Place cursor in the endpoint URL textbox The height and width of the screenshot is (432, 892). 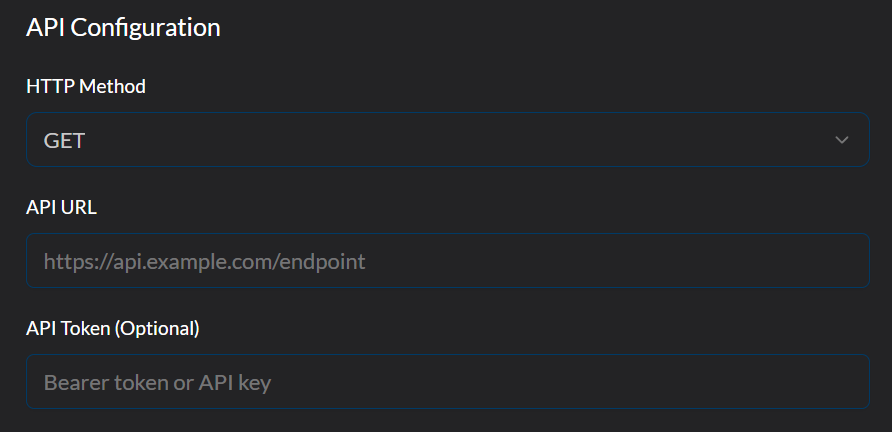(x=447, y=261)
